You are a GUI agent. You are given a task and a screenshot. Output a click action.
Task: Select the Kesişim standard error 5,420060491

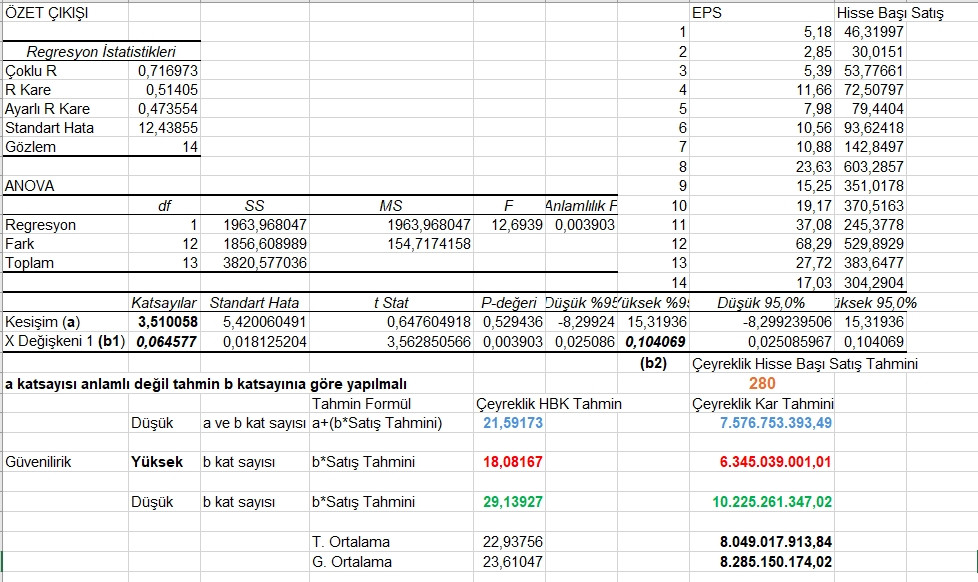coord(265,322)
